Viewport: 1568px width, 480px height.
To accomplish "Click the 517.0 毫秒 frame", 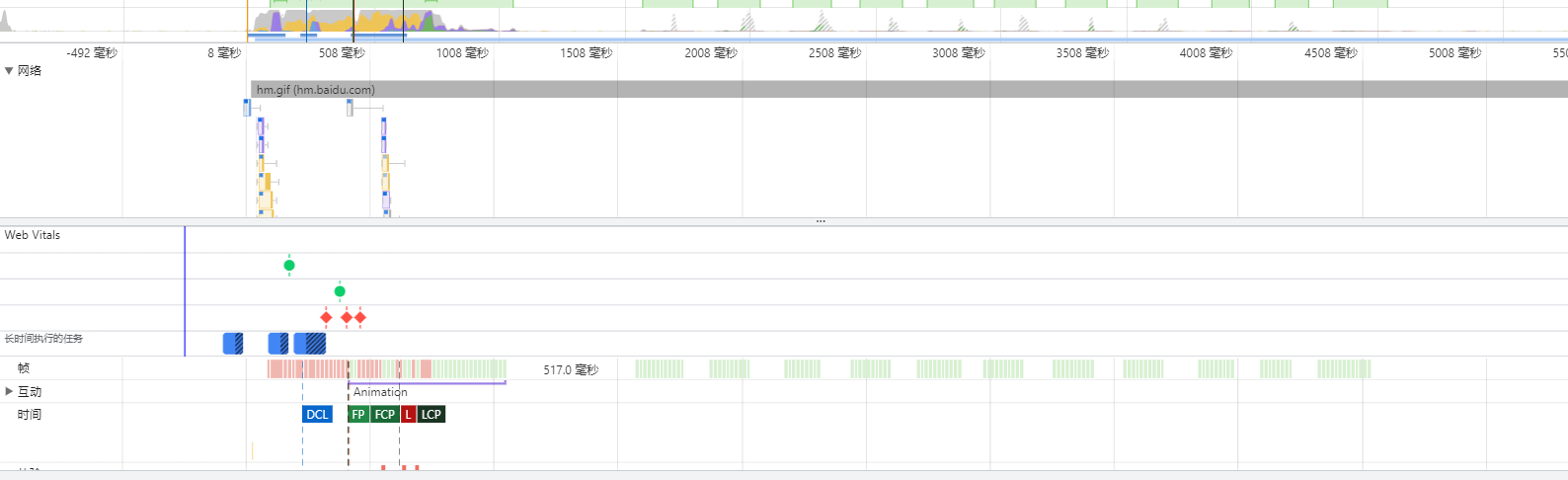I will click(570, 369).
